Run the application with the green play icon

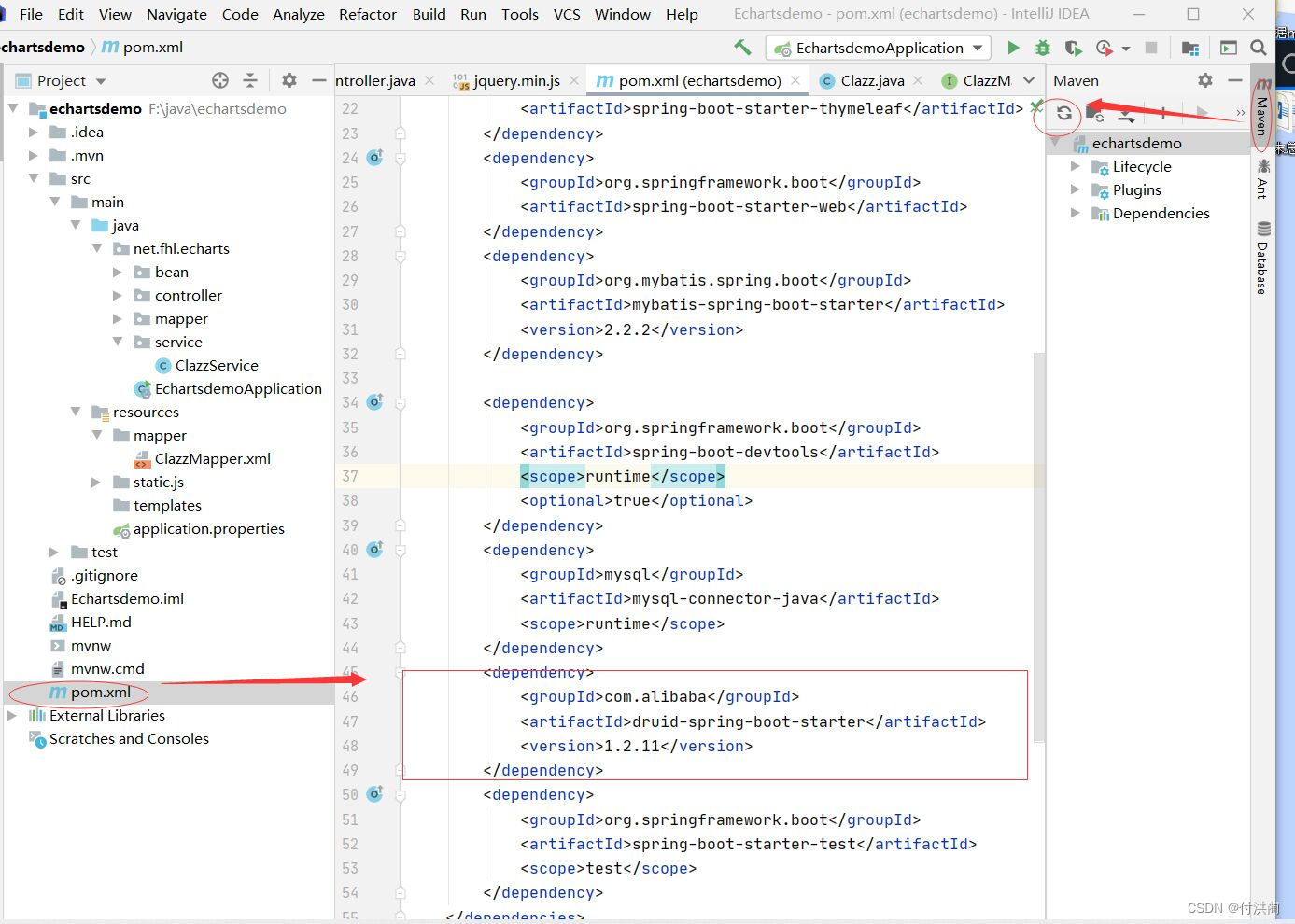(1013, 48)
